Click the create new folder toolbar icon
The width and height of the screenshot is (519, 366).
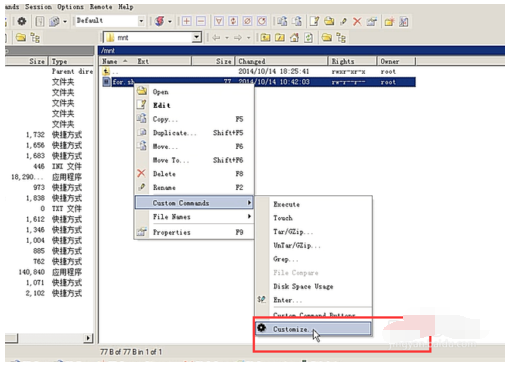[x=389, y=22]
